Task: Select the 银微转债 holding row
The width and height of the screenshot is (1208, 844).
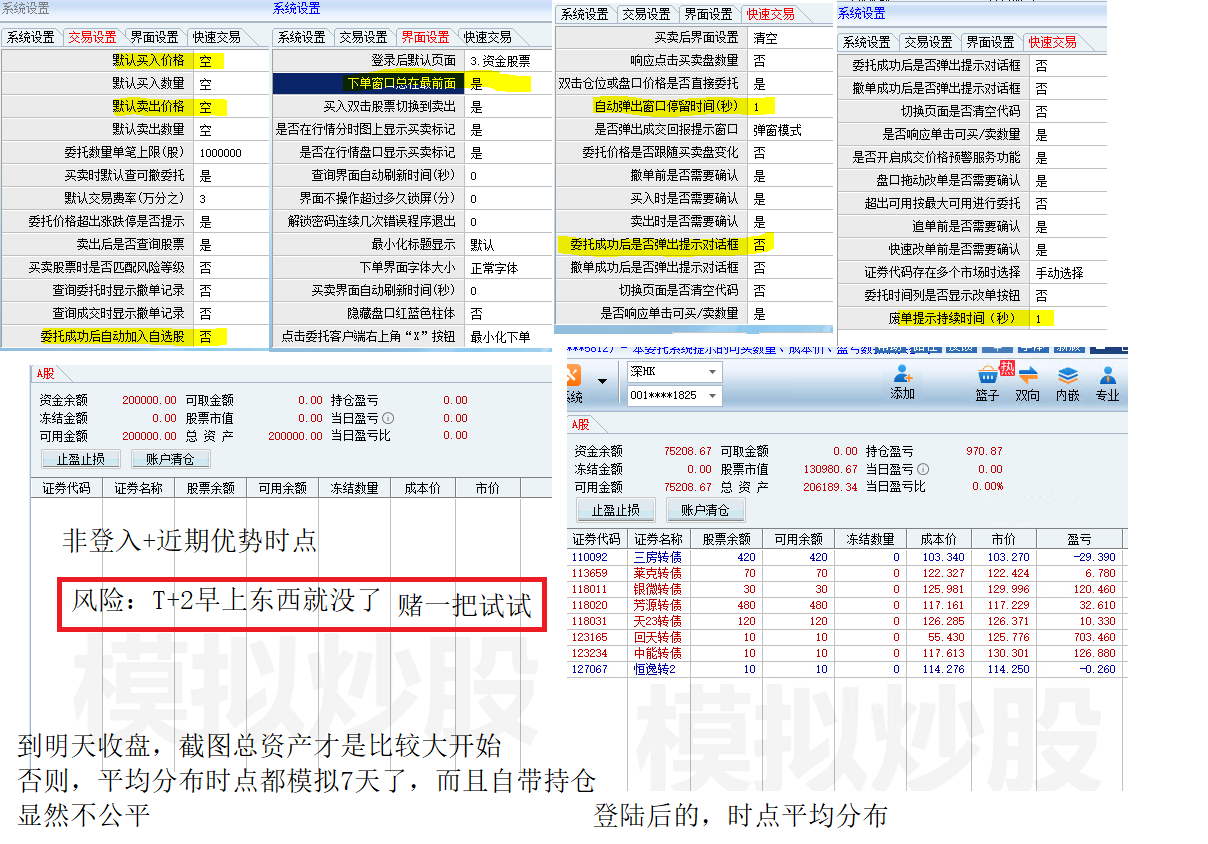Action: tap(846, 589)
